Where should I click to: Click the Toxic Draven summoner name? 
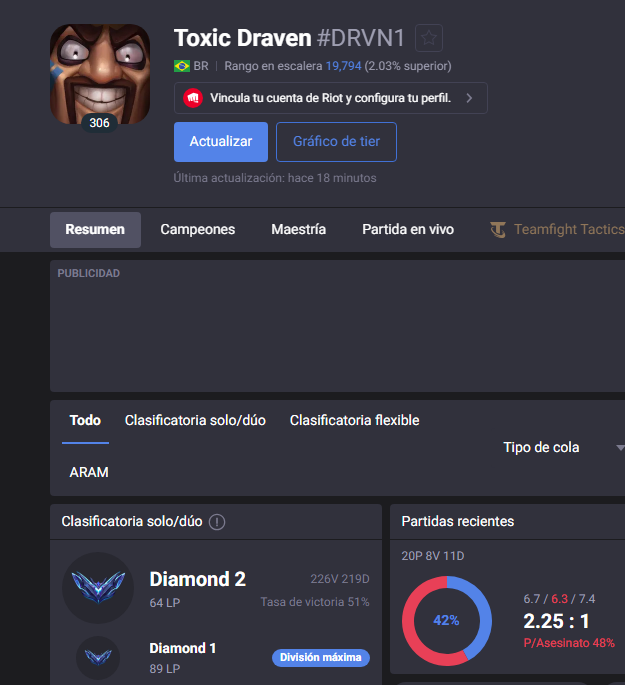242,38
